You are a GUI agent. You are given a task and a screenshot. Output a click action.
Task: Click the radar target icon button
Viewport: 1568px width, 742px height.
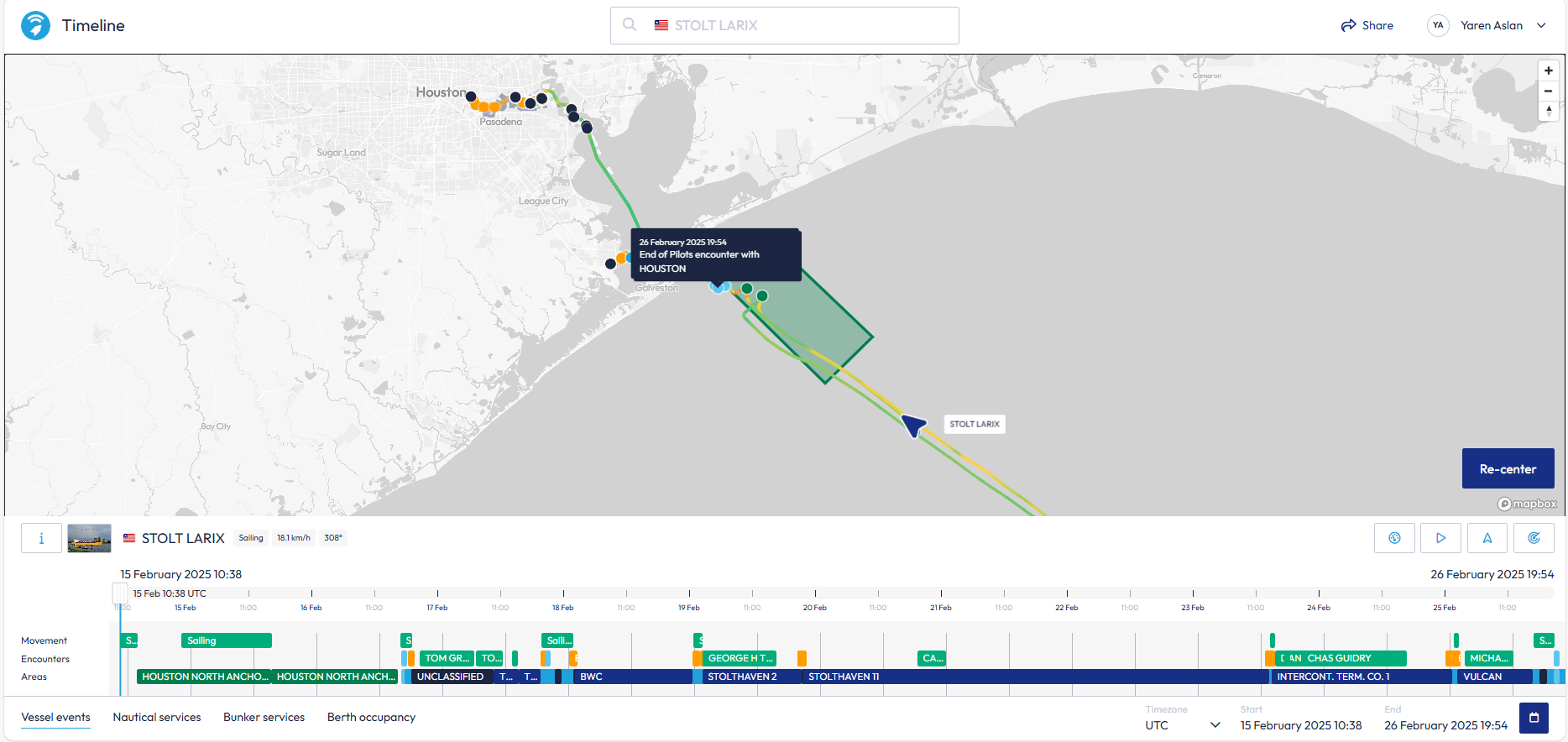point(1534,538)
